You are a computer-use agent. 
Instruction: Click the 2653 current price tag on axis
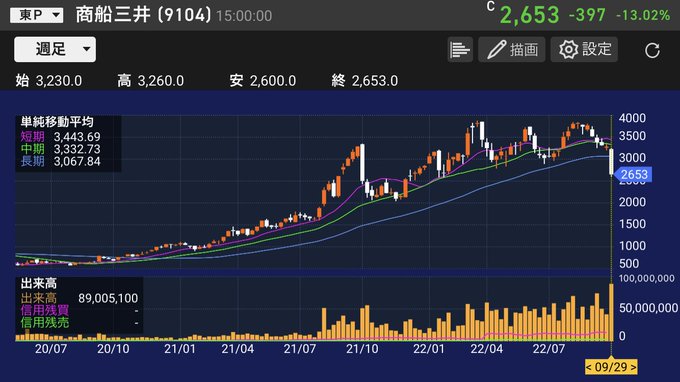click(633, 175)
